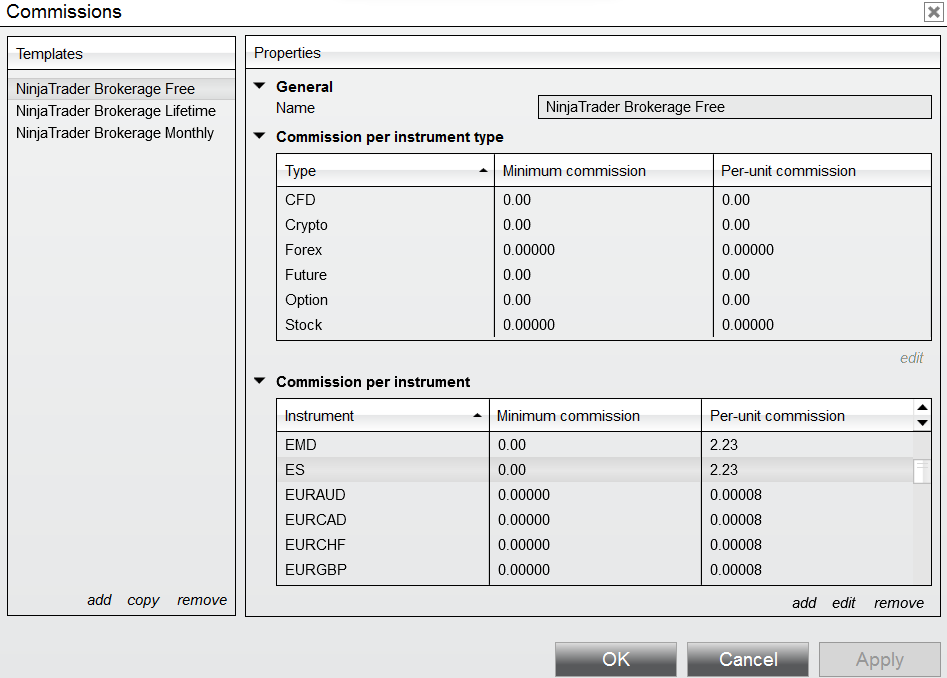Select the Future type row
The image size is (947, 678).
pyautogui.click(x=604, y=275)
